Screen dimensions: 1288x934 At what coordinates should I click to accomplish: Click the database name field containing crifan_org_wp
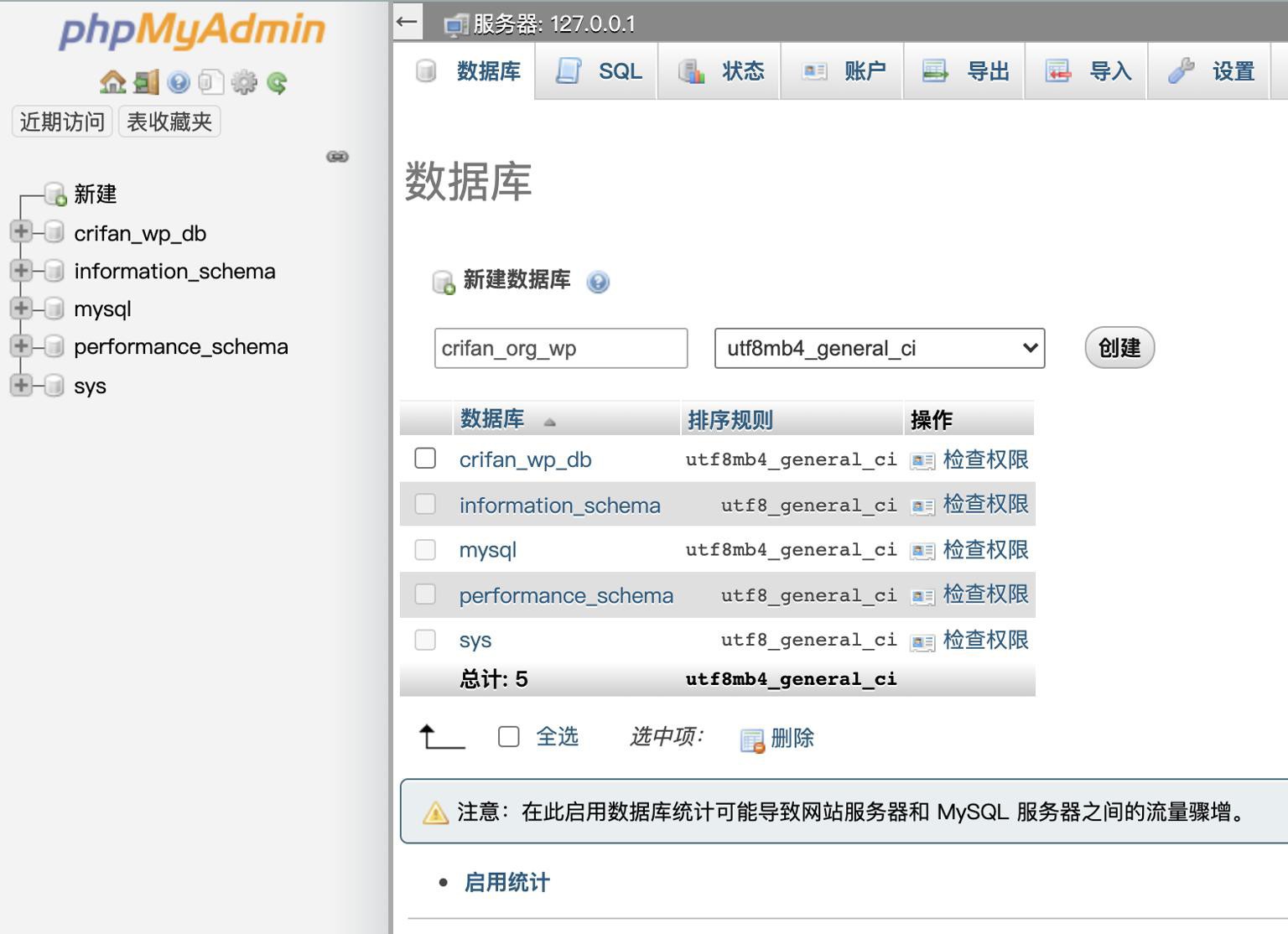point(561,348)
